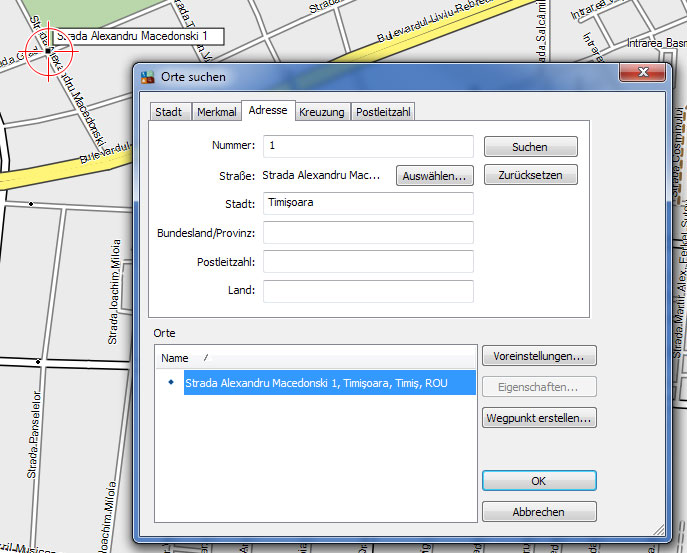This screenshot has height=553, width=687.
Task: Click the red crosshair map marker
Action: coord(47,50)
